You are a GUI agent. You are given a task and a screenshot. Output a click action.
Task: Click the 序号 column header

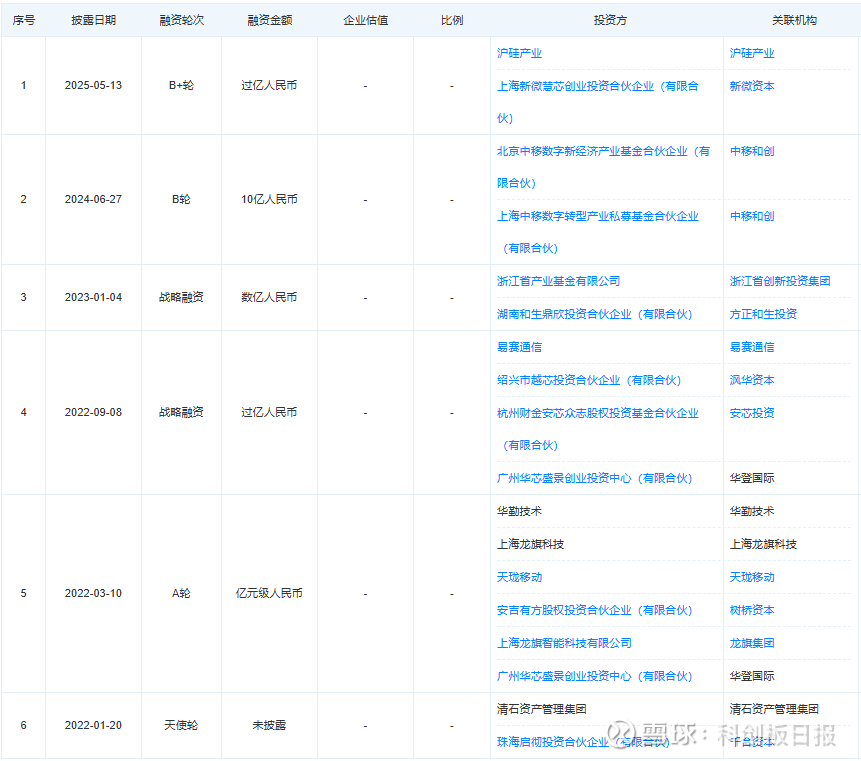tap(24, 20)
